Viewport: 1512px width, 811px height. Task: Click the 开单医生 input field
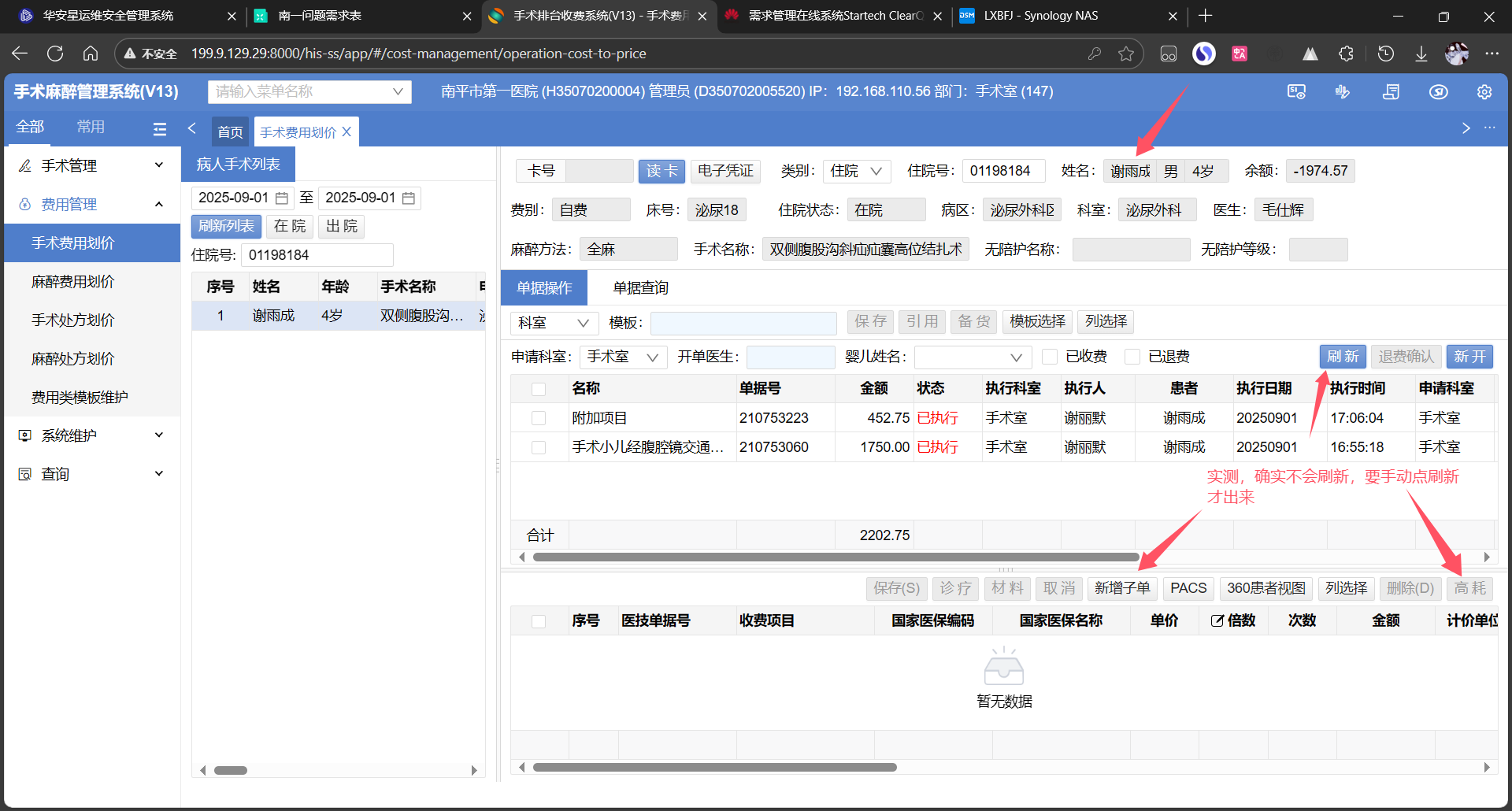791,357
